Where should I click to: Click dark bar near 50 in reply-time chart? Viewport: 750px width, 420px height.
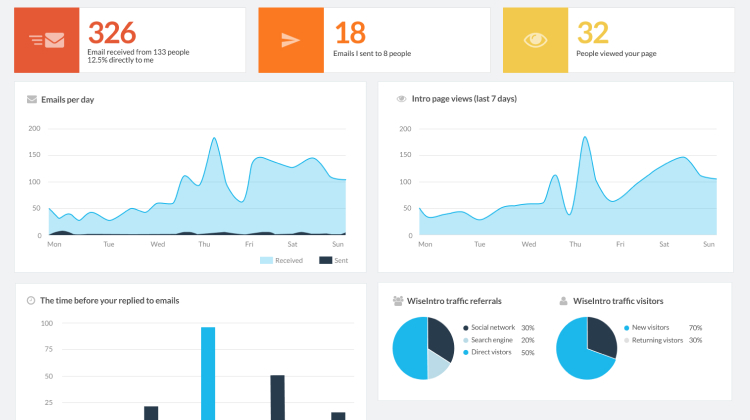277,398
